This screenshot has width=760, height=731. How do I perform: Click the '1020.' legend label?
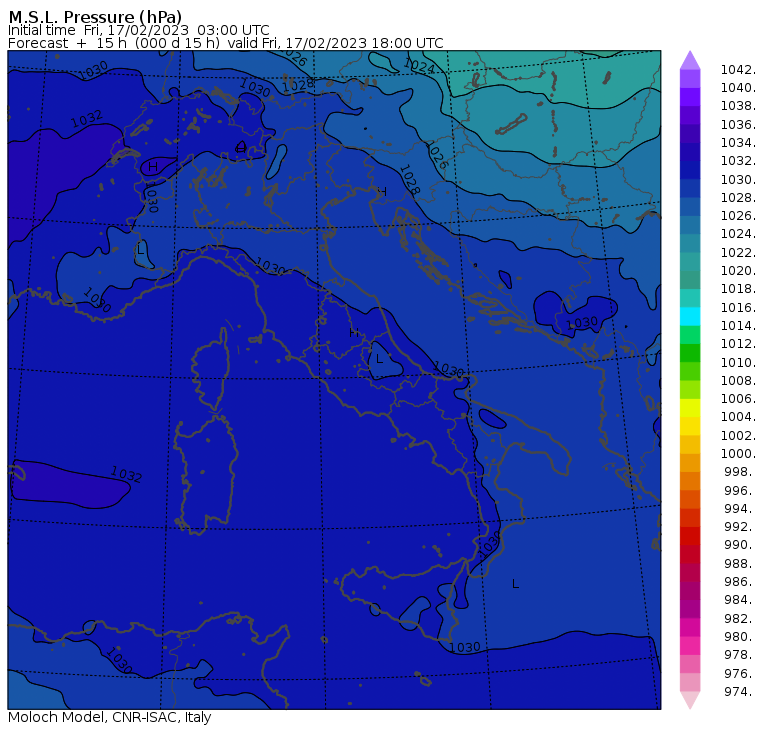point(738,270)
